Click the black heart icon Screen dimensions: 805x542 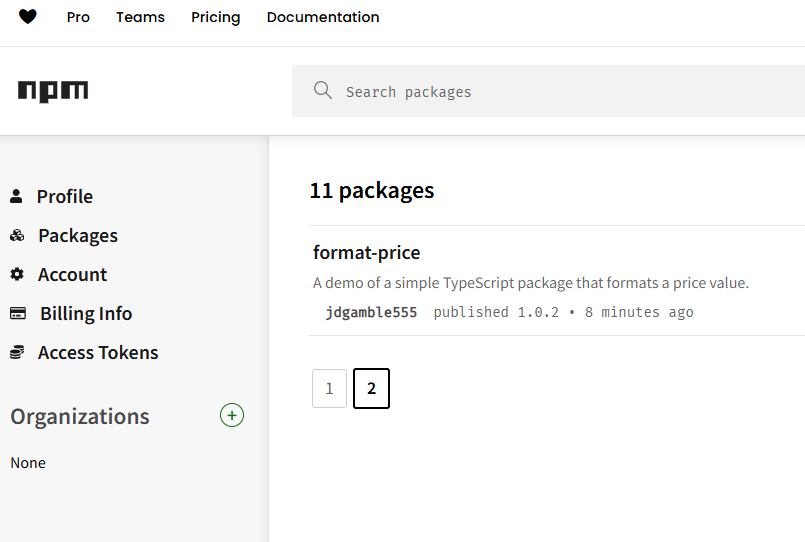point(28,17)
